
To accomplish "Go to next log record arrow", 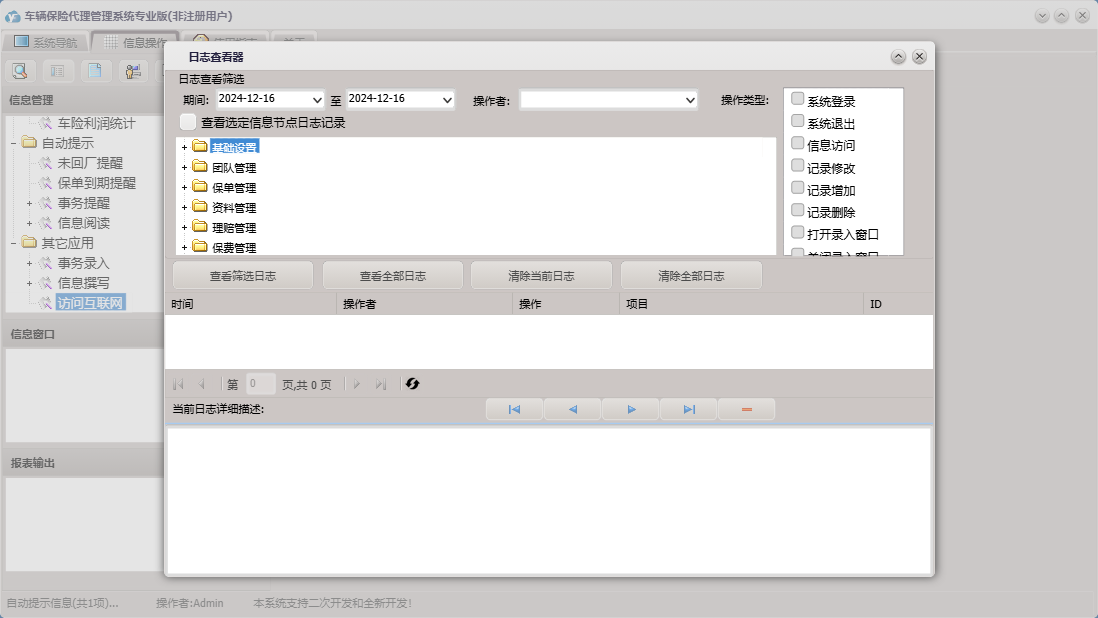I will [x=631, y=409].
